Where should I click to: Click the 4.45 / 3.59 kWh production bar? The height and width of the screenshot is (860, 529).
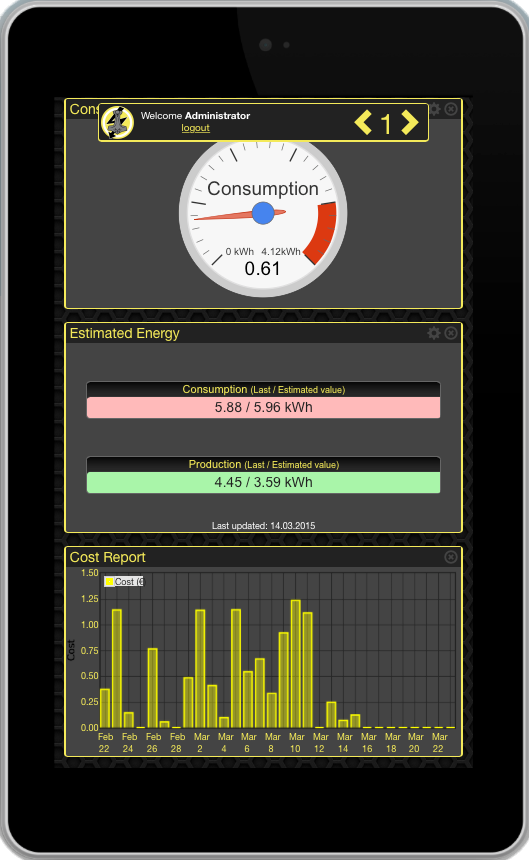pos(263,482)
